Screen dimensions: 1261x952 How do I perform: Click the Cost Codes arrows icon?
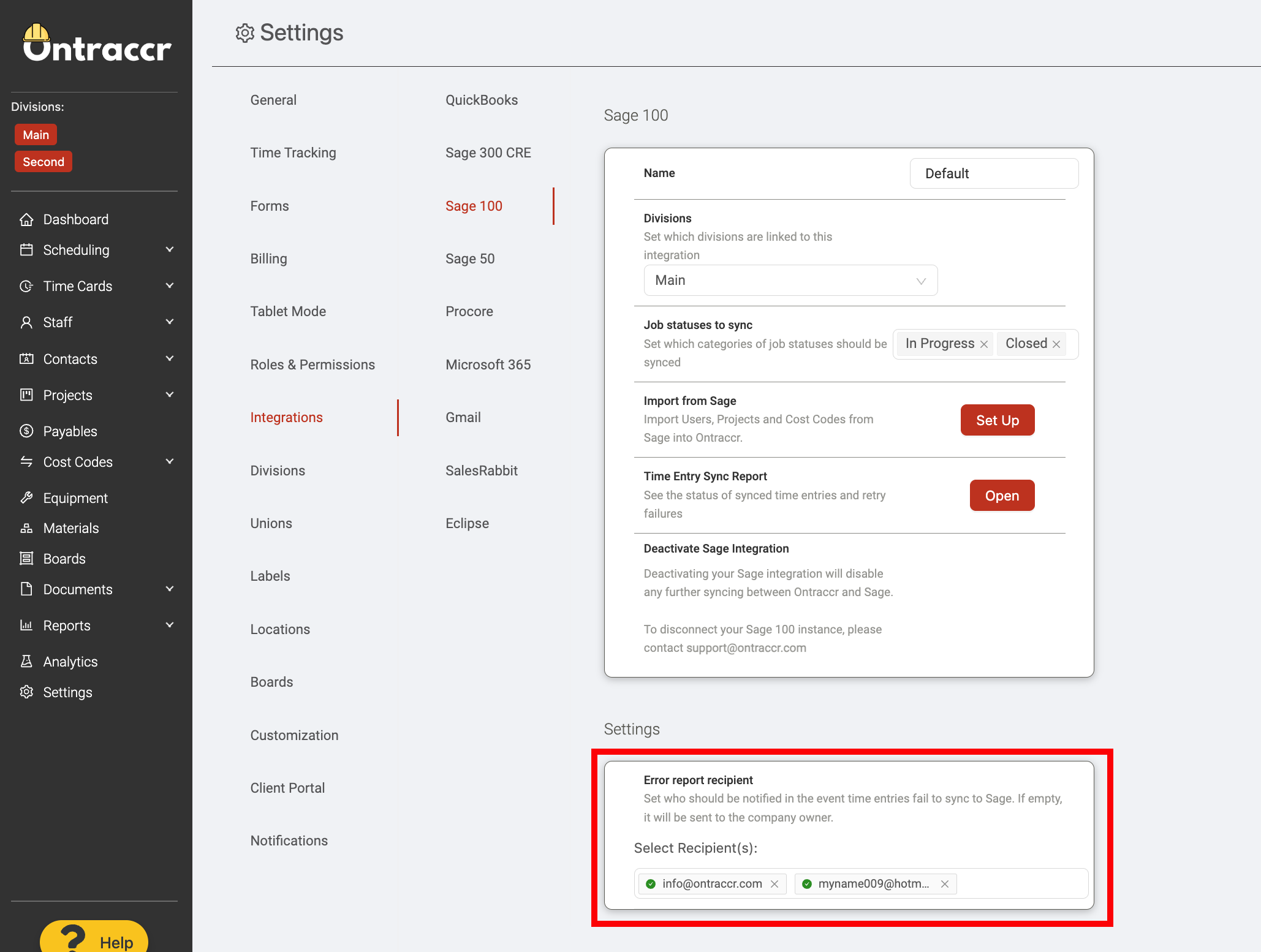[26, 462]
